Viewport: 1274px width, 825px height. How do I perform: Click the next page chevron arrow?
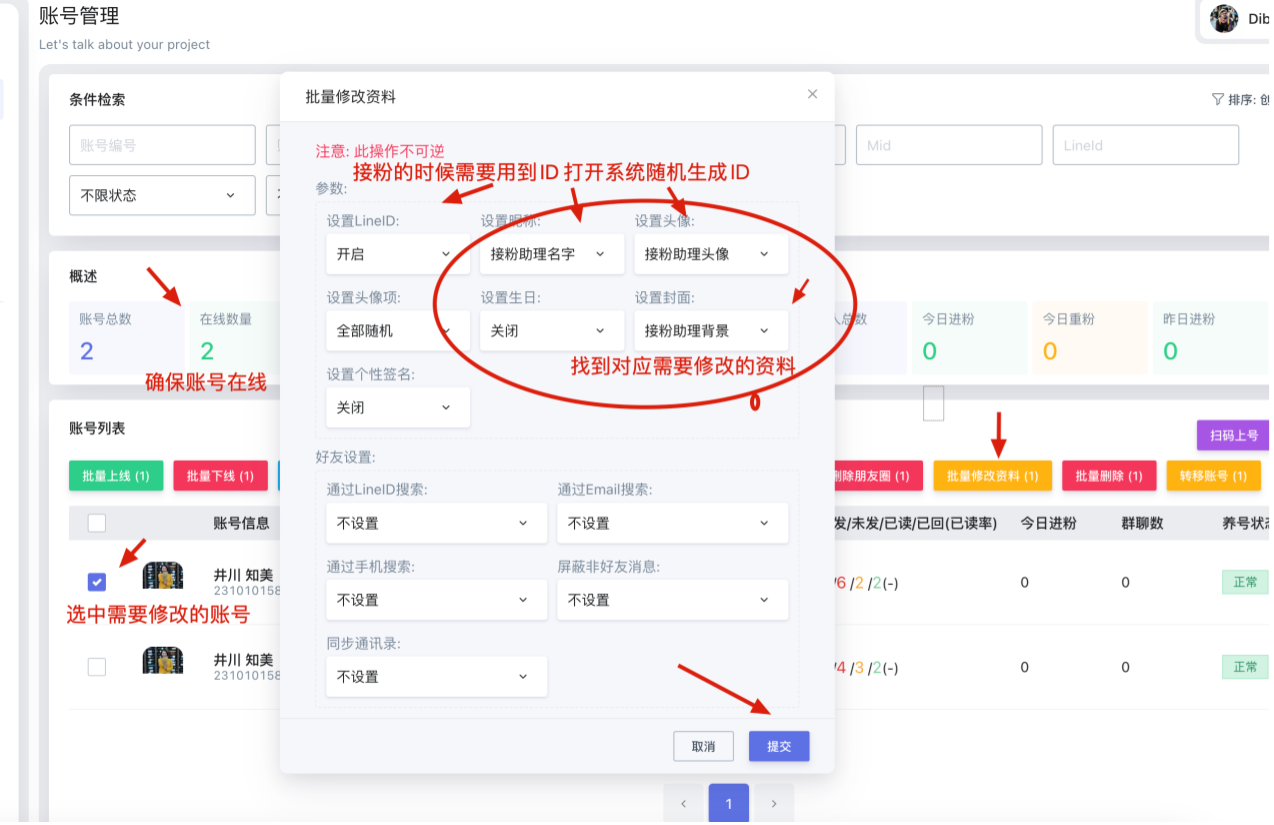774,803
